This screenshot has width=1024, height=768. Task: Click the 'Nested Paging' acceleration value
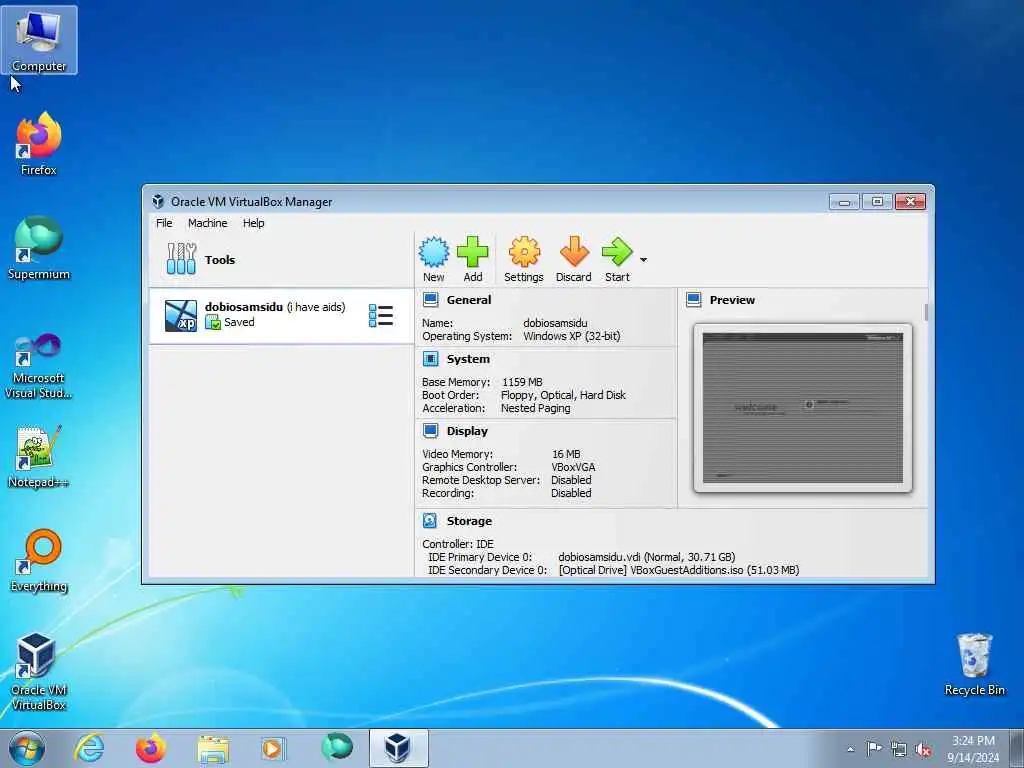coord(536,408)
